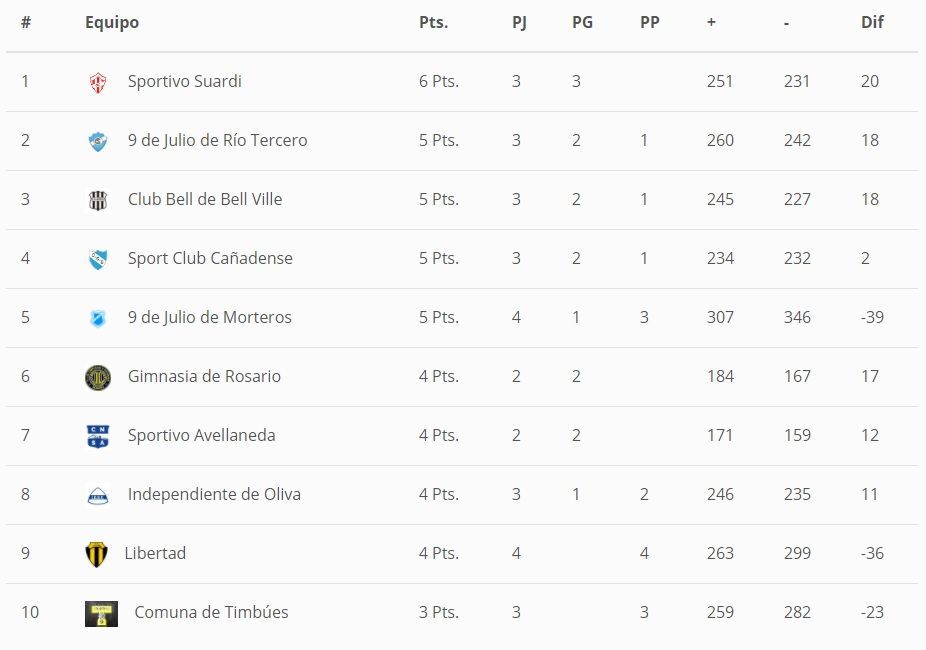Click the Club Bell striped crest
The image size is (926, 650).
[x=98, y=200]
